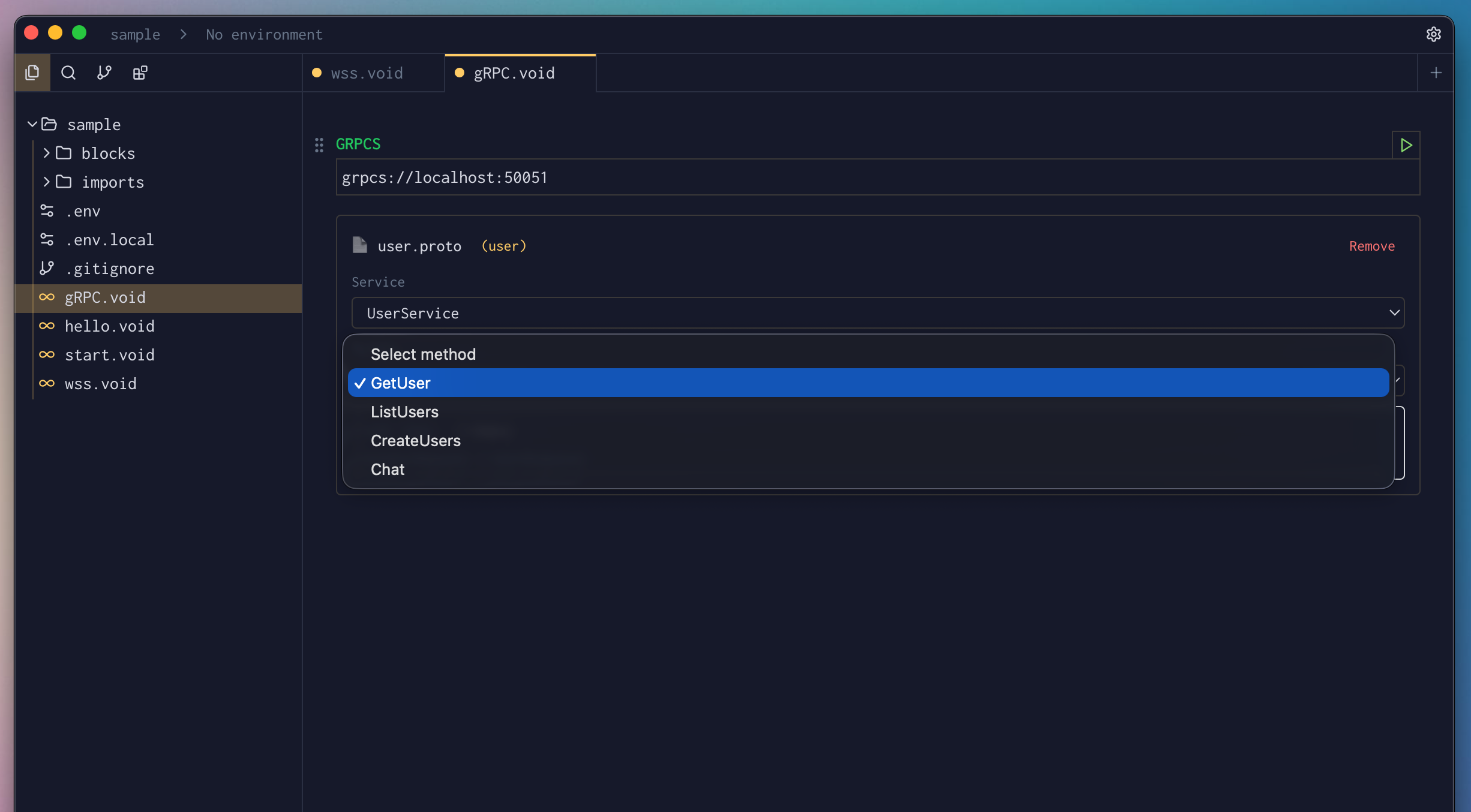Remove the user.proto file
Image resolution: width=1471 pixels, height=812 pixels.
click(x=1371, y=246)
